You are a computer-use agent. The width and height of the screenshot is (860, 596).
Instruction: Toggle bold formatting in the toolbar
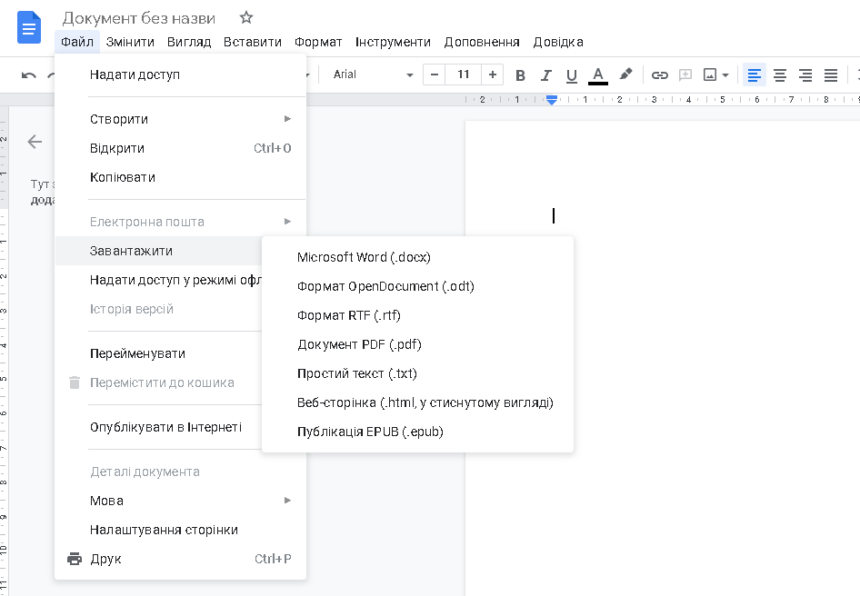tap(519, 74)
